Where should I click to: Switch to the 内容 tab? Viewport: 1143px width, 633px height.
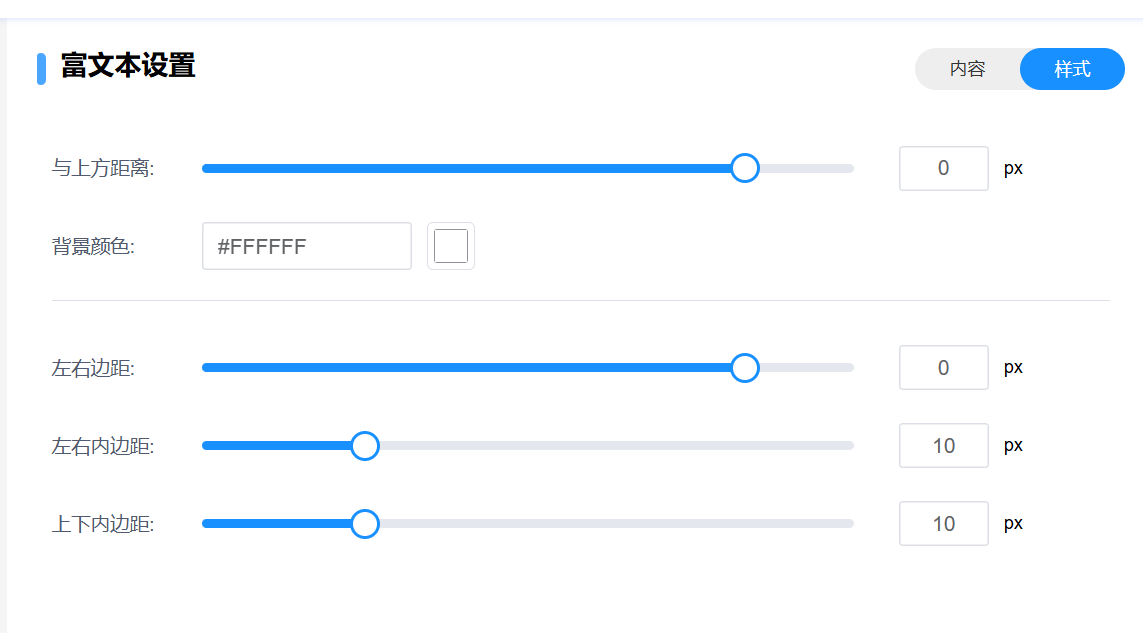click(967, 69)
